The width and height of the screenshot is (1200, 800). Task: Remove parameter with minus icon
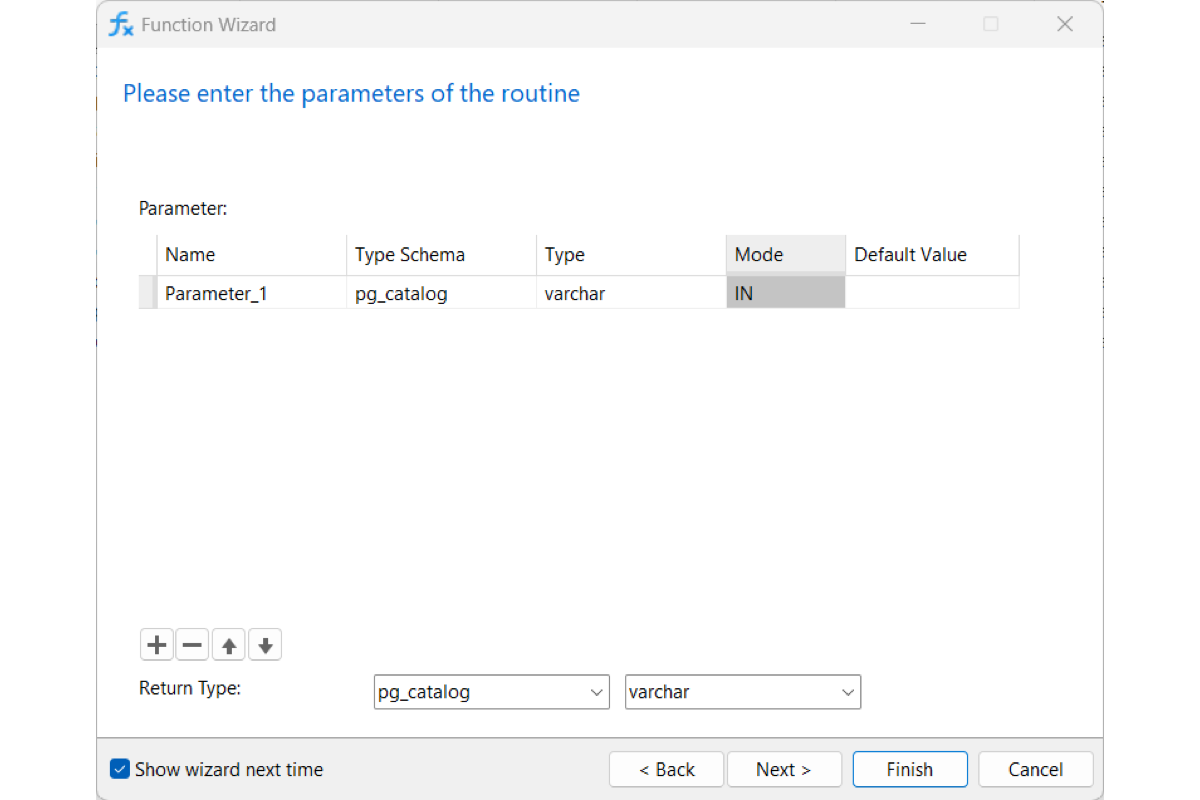[193, 645]
